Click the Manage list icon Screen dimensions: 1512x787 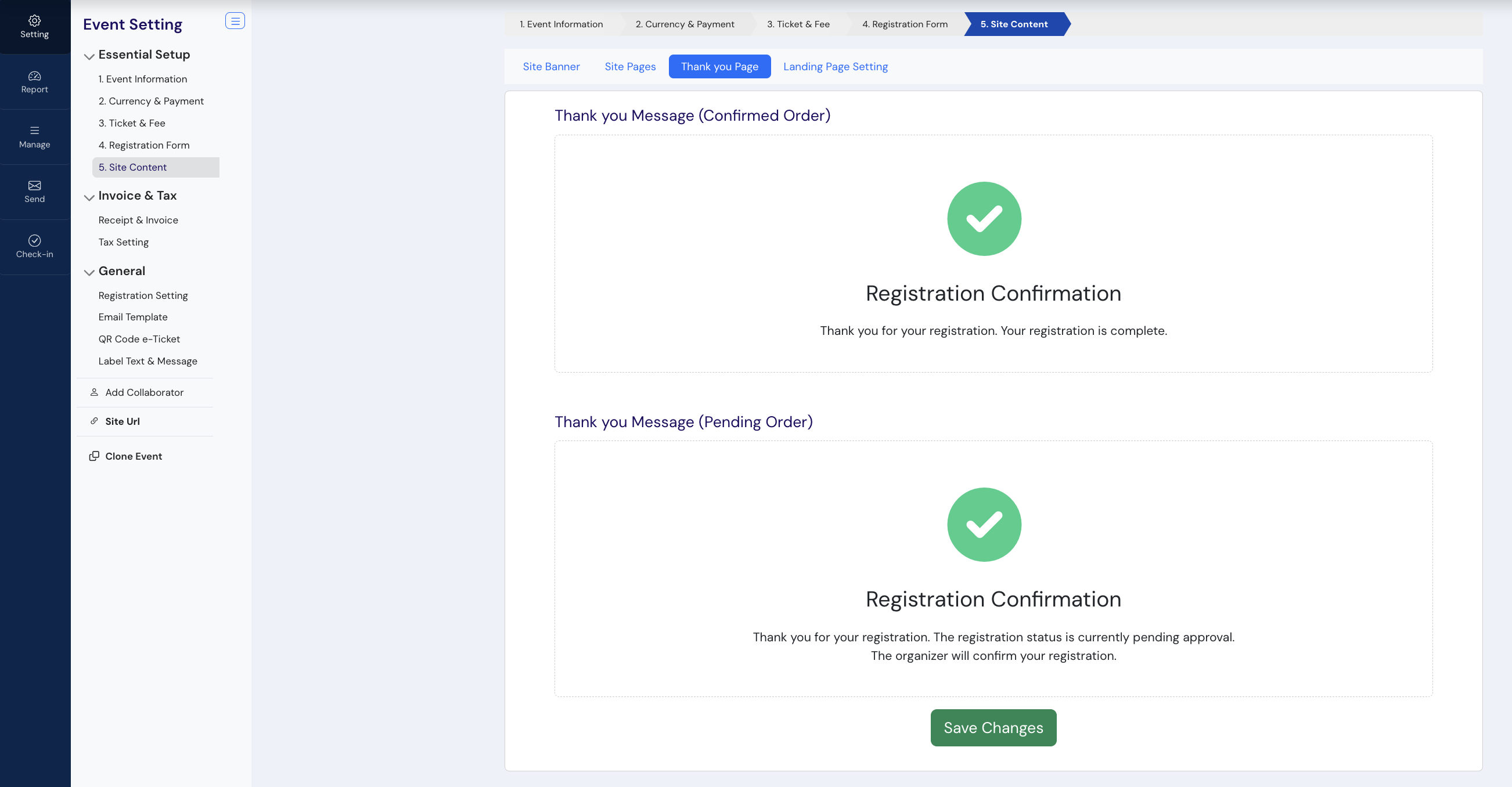35,130
